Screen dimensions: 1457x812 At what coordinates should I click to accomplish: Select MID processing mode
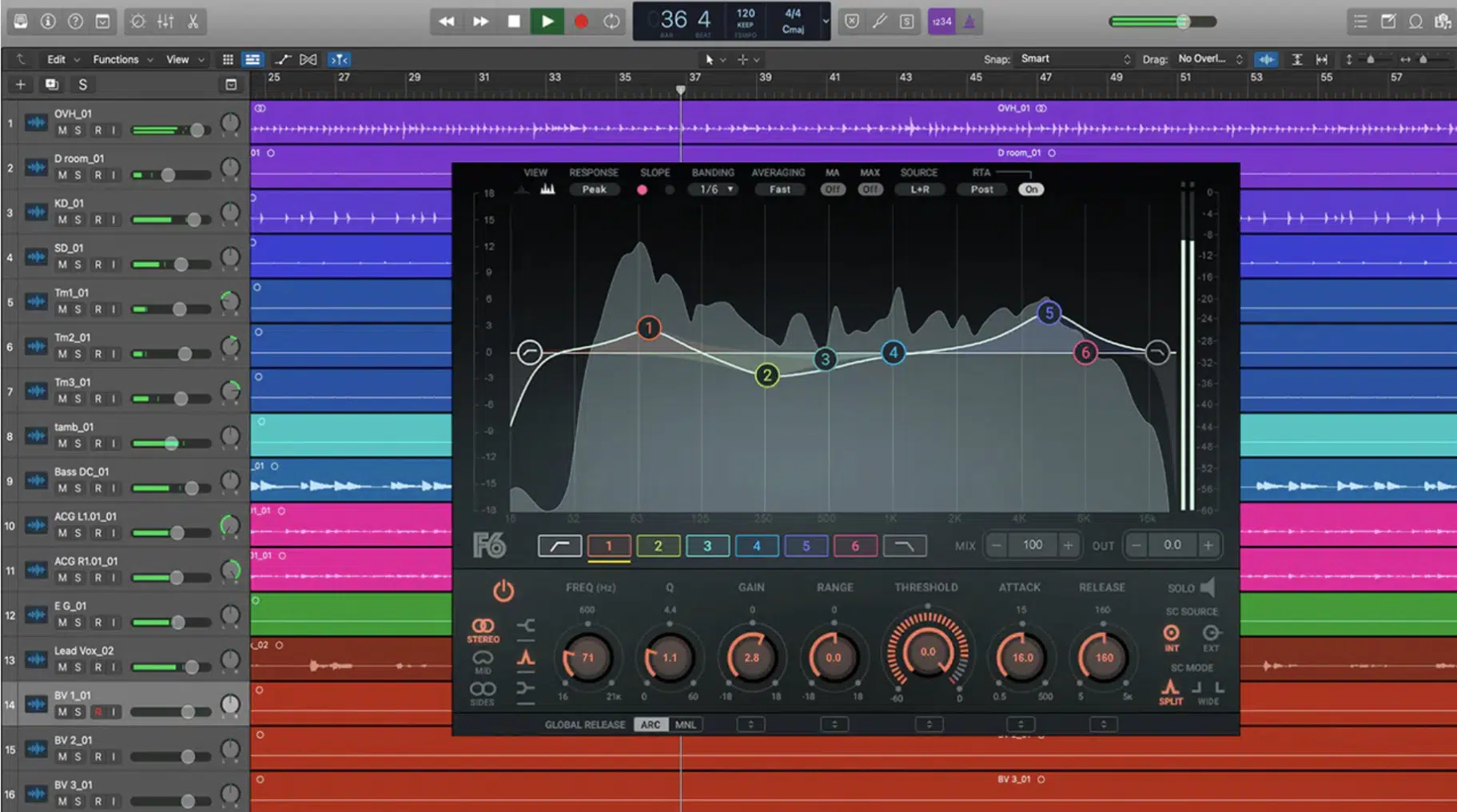point(483,662)
